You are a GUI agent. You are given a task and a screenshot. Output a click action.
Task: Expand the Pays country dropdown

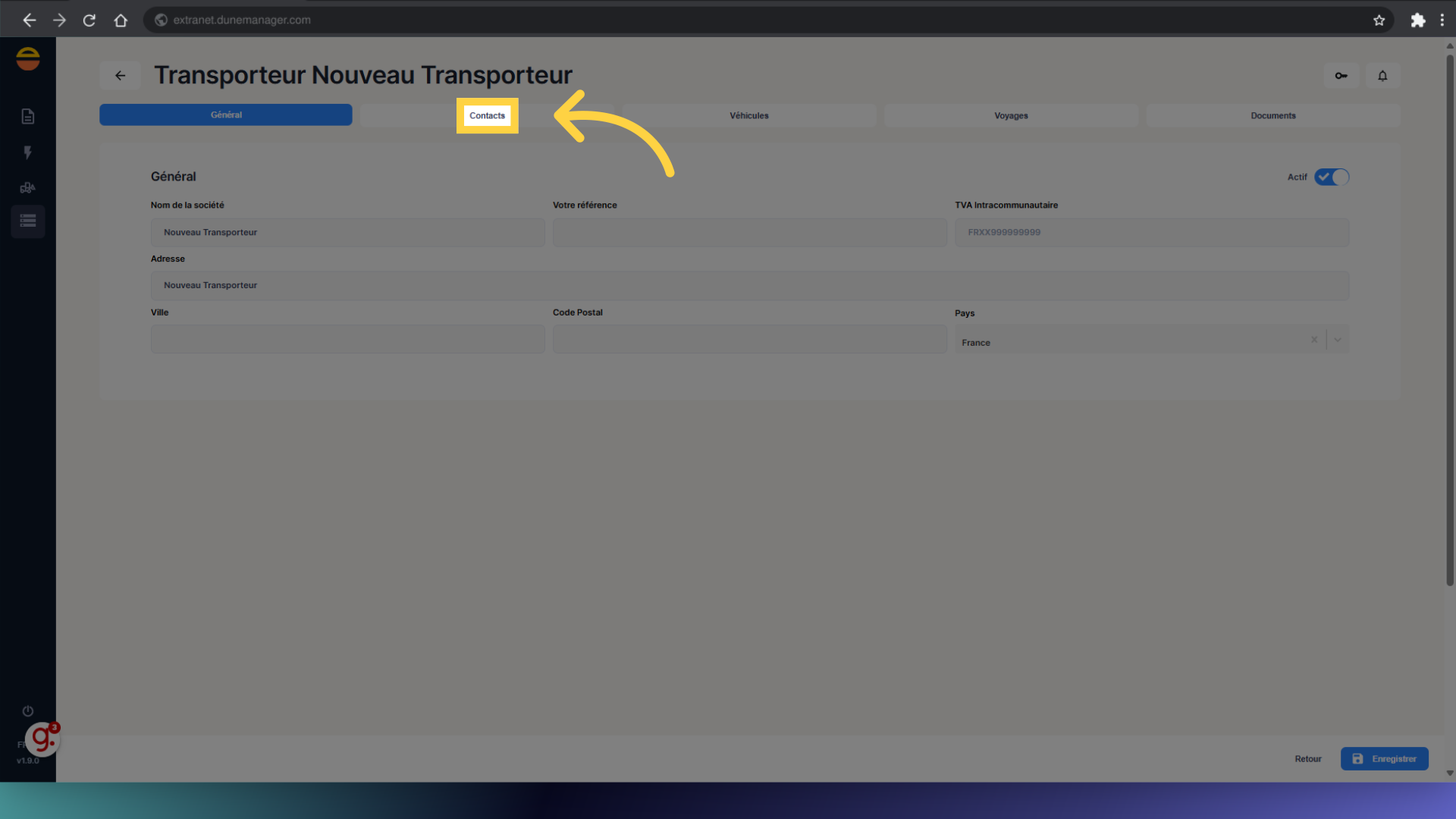tap(1338, 340)
